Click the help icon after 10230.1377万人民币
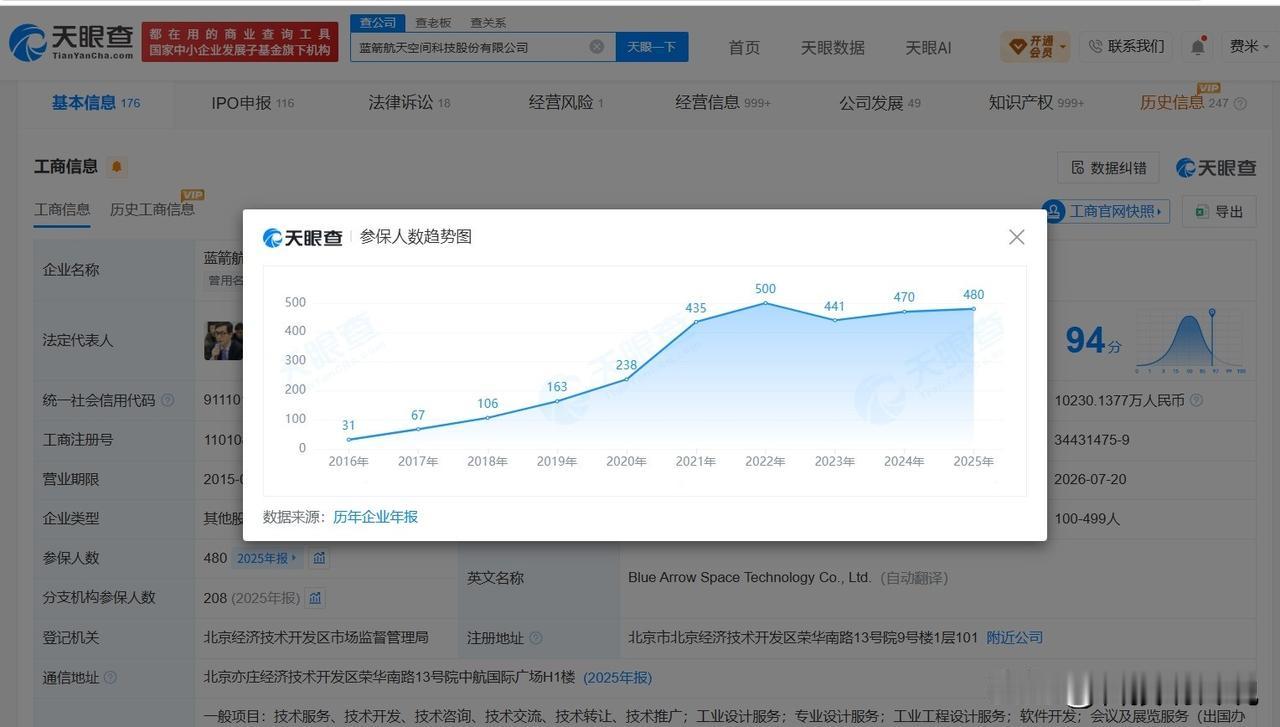Screen dimensions: 1280x727 [x=1196, y=400]
